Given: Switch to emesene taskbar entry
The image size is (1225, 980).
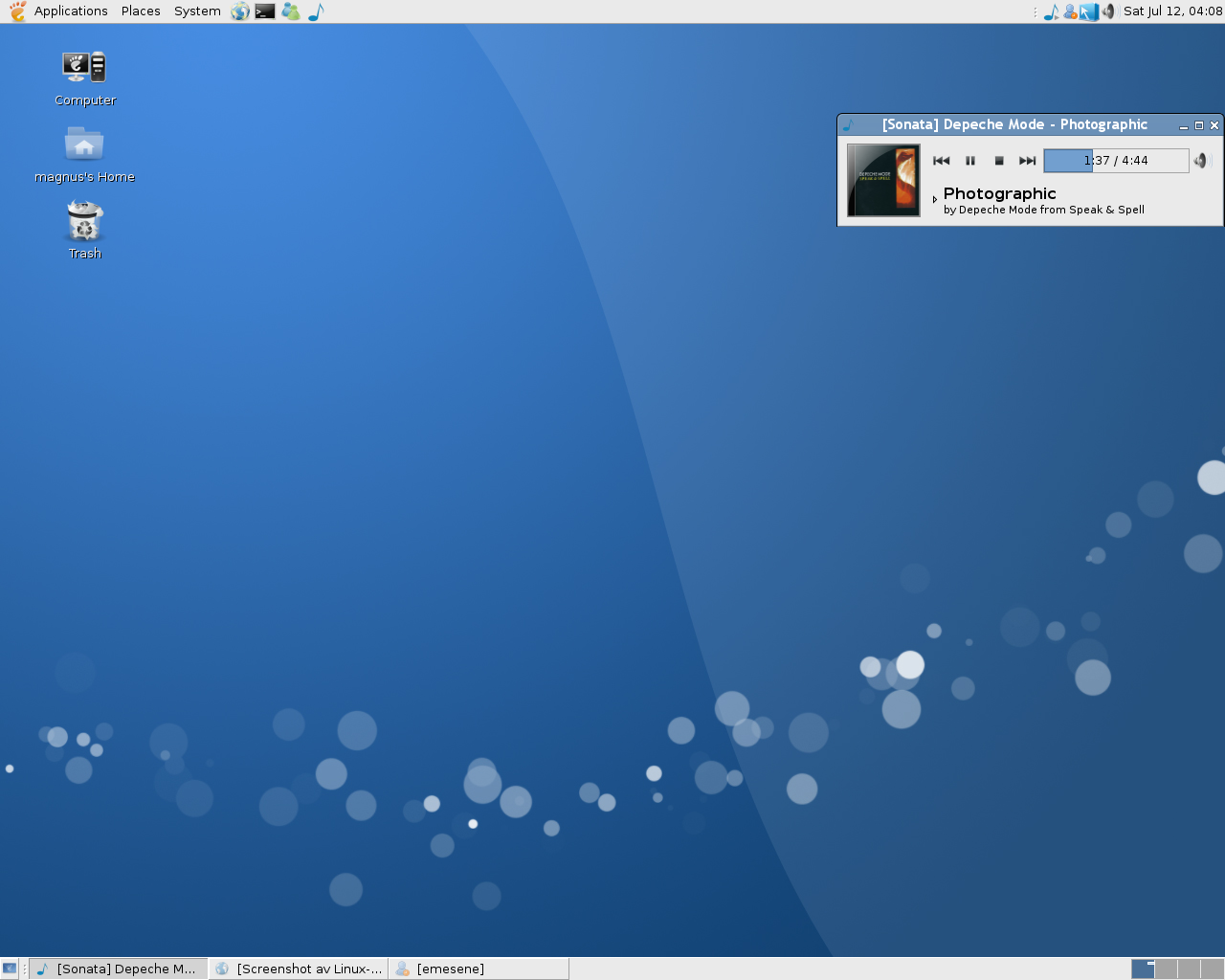Looking at the screenshot, I should (479, 969).
